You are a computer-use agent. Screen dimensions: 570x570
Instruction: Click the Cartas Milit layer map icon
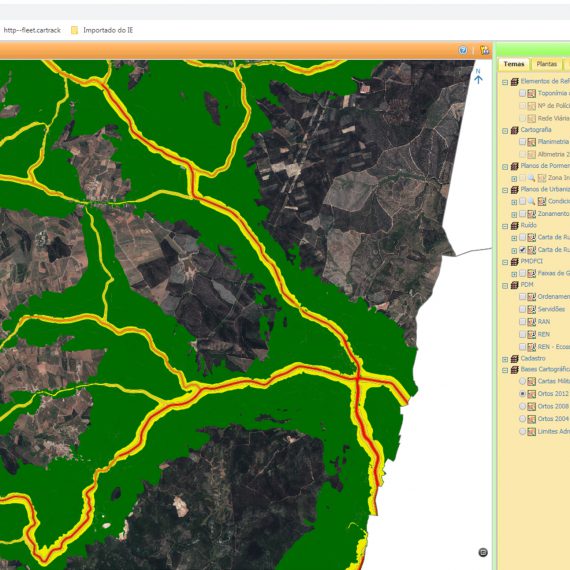[x=531, y=381]
